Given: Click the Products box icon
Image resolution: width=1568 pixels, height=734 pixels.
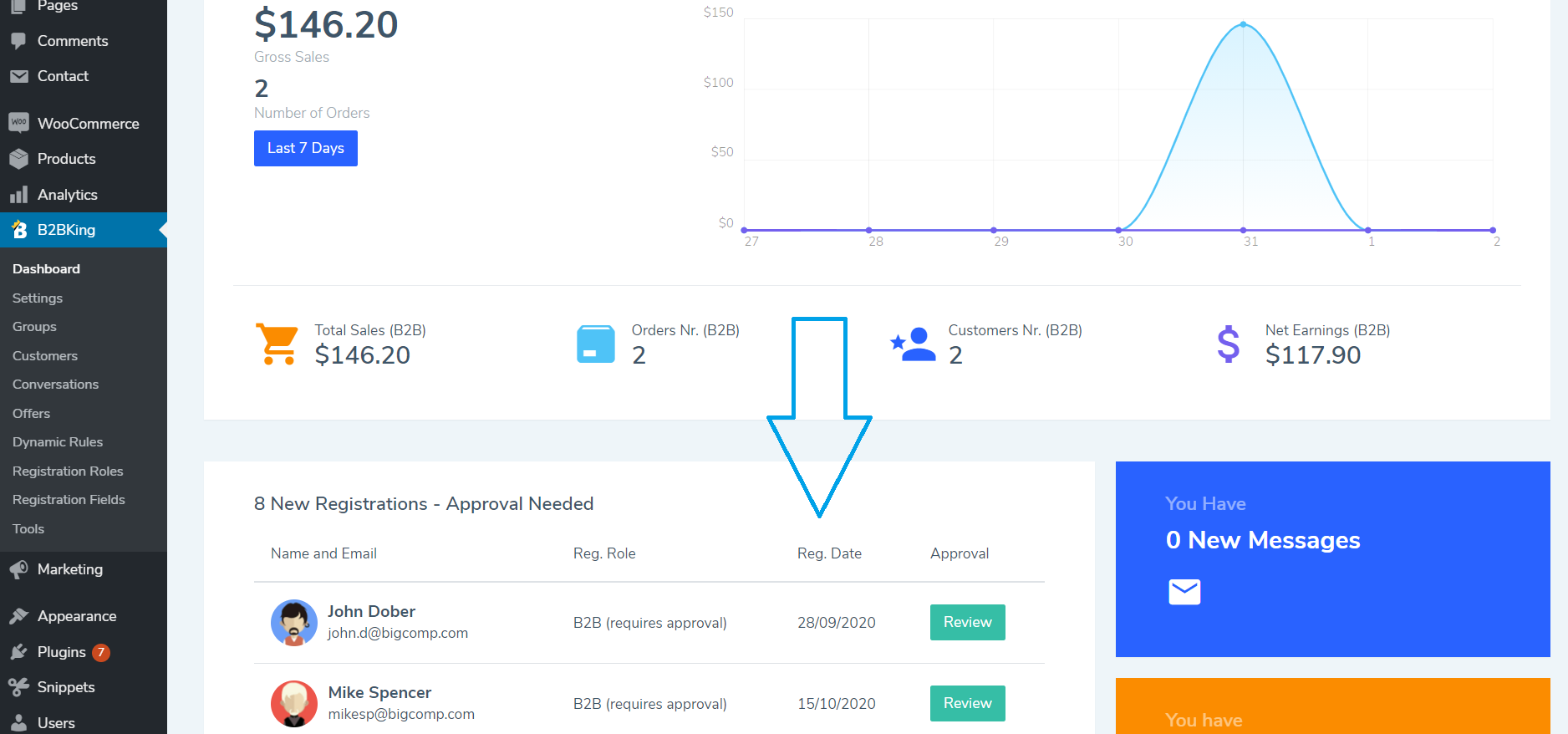Looking at the screenshot, I should (18, 159).
